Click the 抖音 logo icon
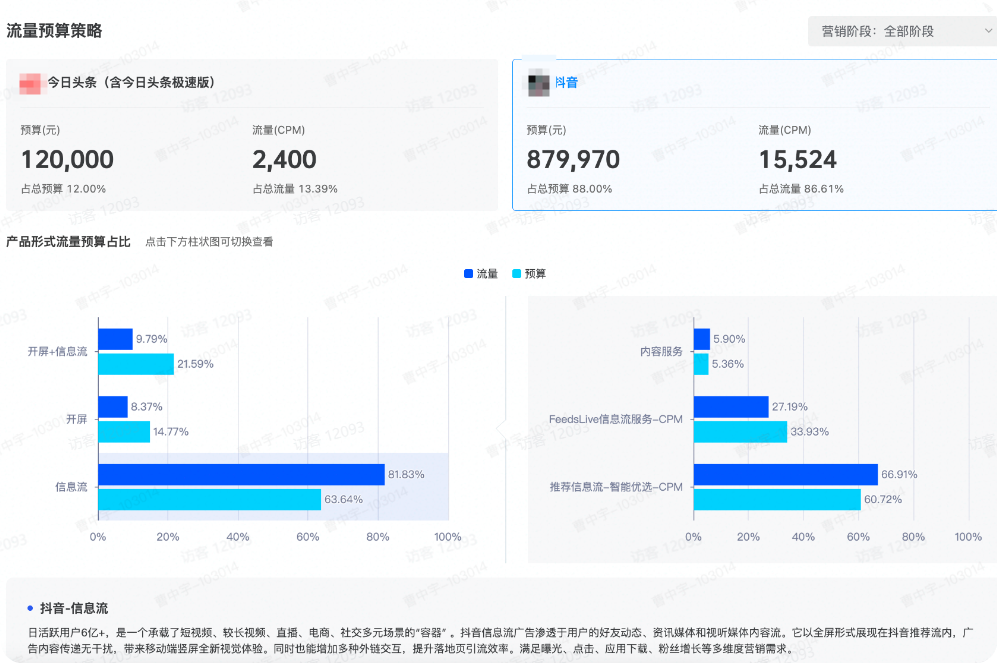 click(539, 83)
